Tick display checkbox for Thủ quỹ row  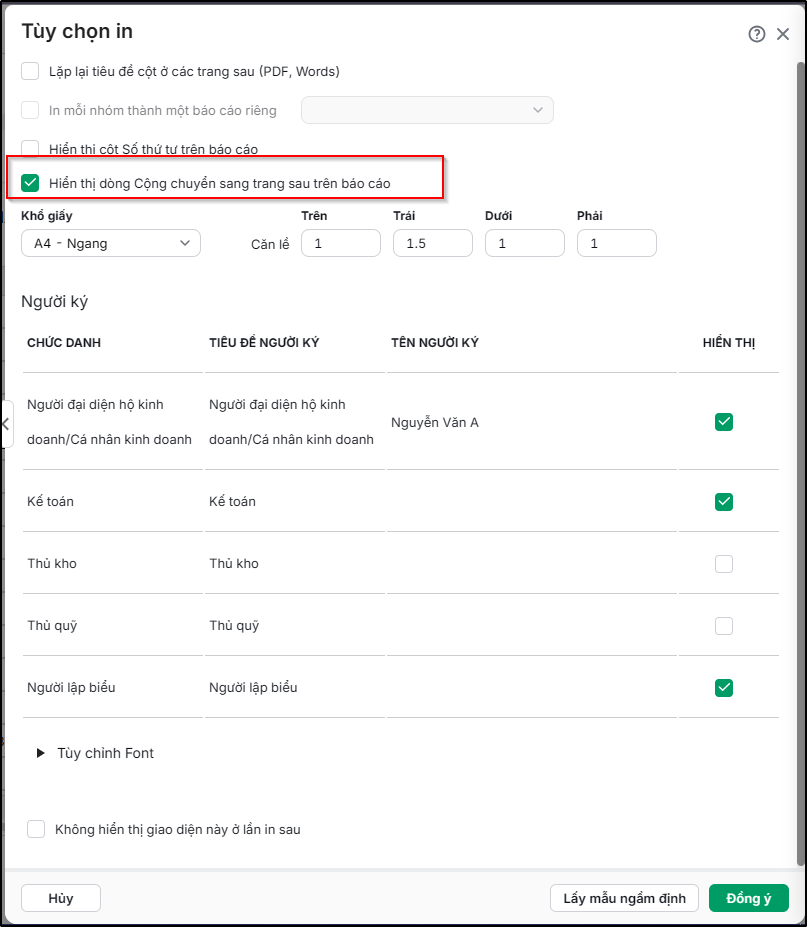pos(724,625)
